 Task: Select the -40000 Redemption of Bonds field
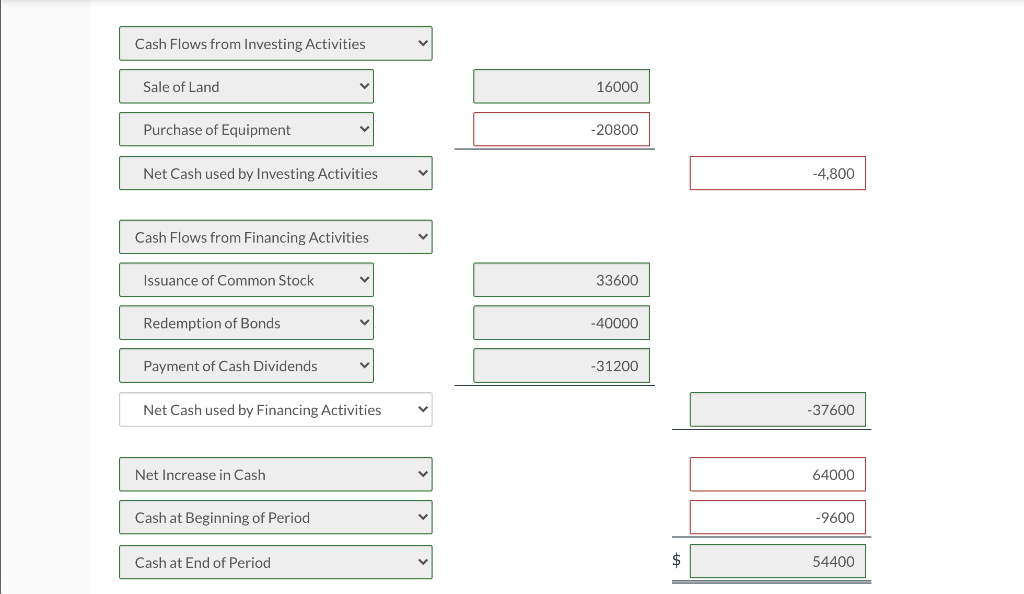560,322
